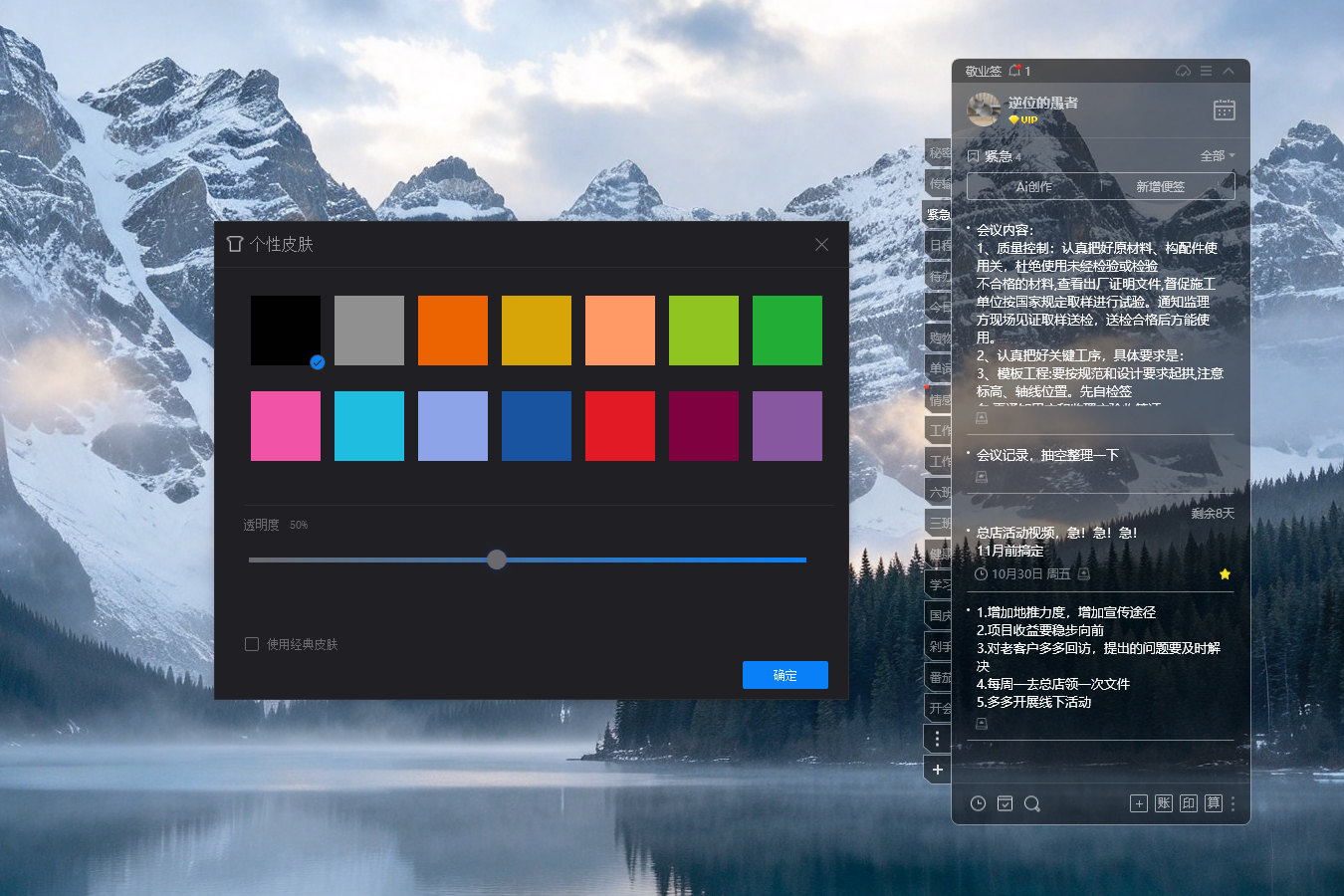Switch to the 番茄 sidebar tab
This screenshot has height=896, width=1344.
(x=938, y=677)
